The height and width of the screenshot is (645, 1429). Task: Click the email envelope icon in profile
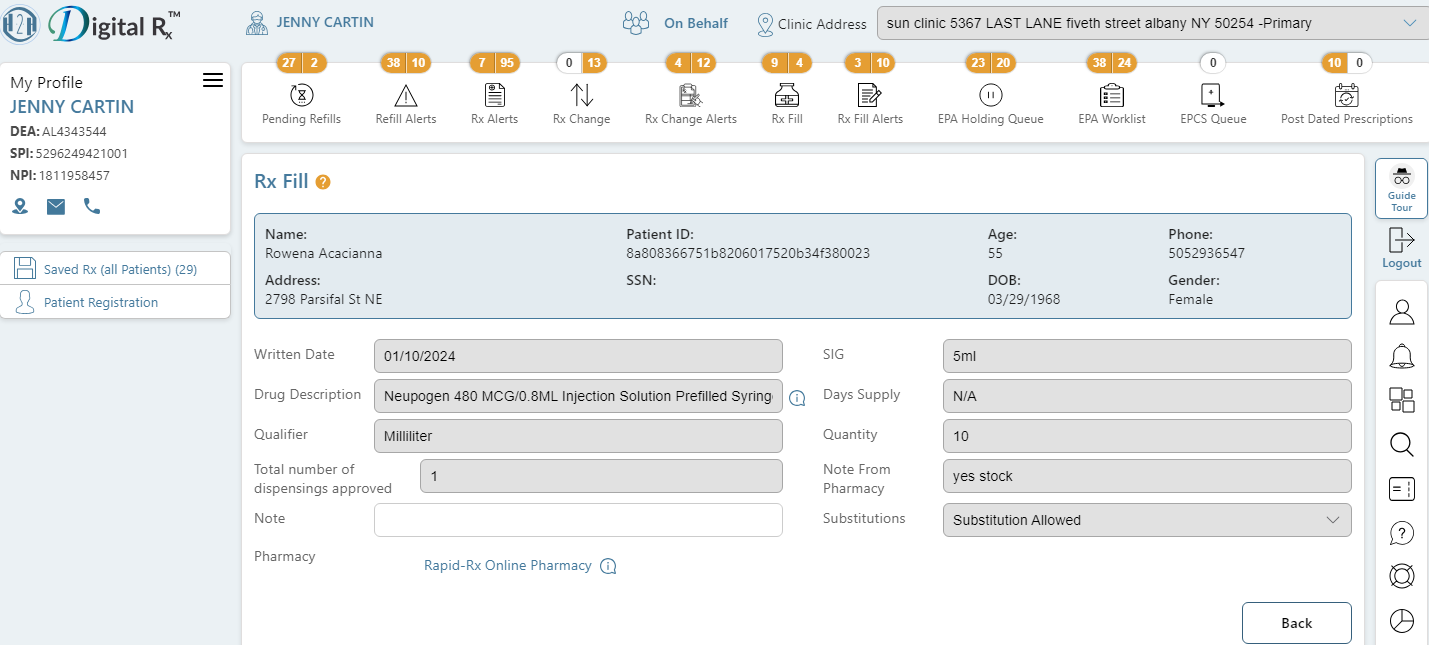click(56, 207)
